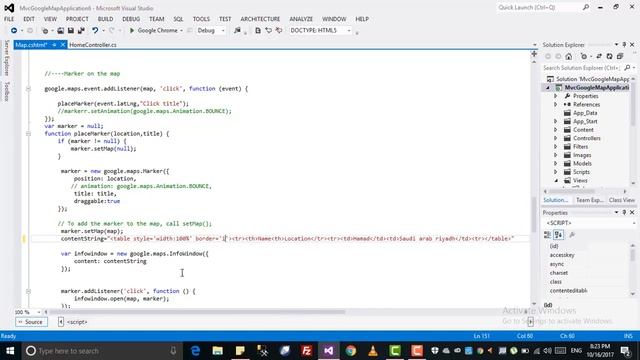This screenshot has width=640, height=360.
Task: Collapse the Views folder in Solution Explorer
Action: pyautogui.click(x=556, y=180)
